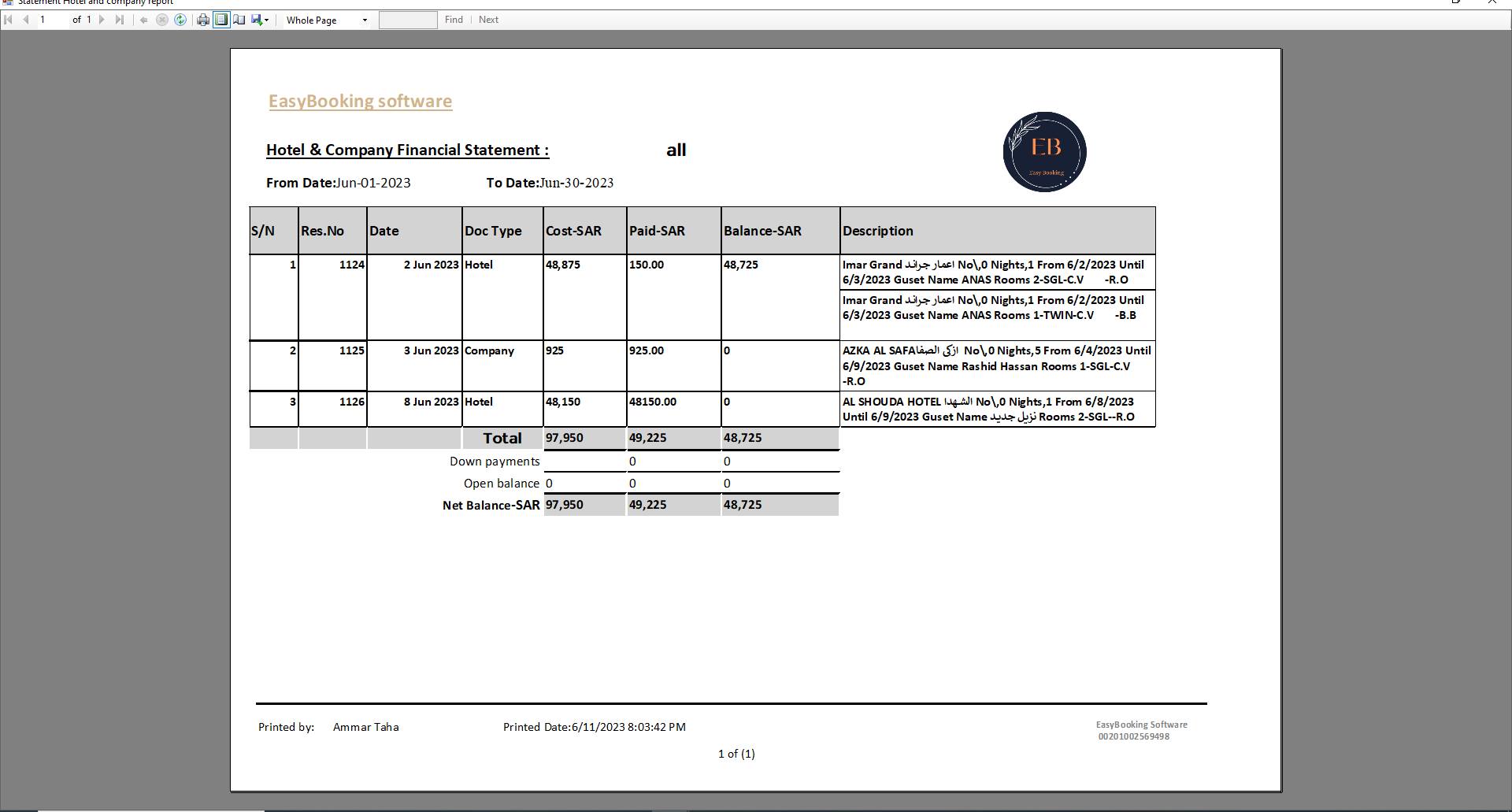Click the 48,875 cost value

tap(562, 265)
